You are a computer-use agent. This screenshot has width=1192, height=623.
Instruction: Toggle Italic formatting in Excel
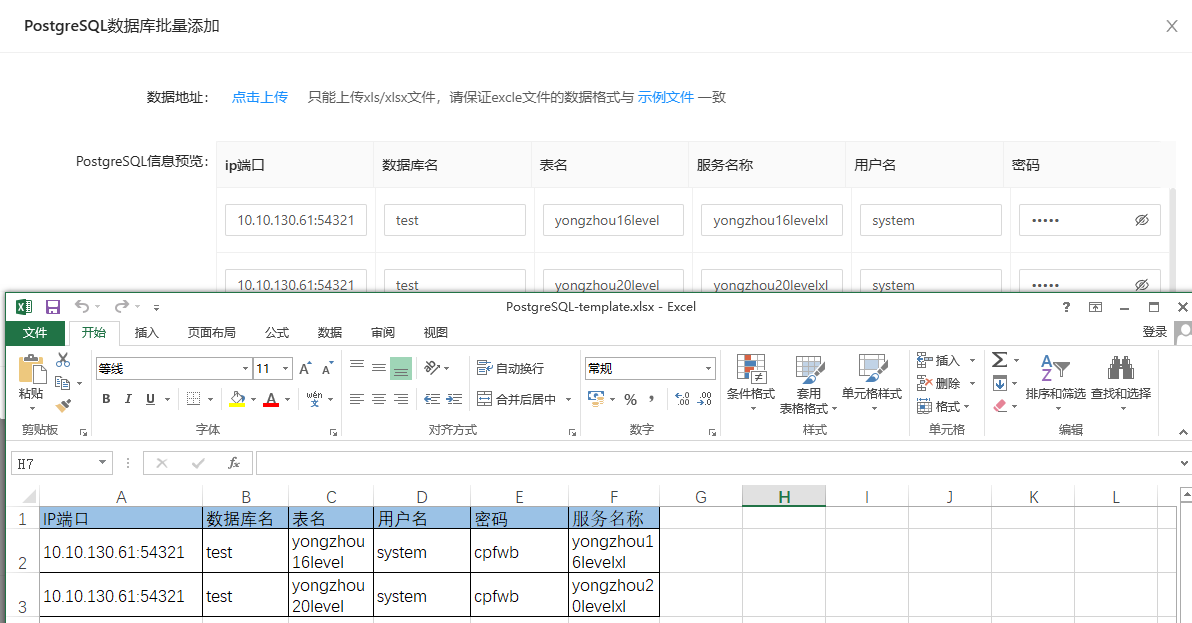(x=128, y=399)
